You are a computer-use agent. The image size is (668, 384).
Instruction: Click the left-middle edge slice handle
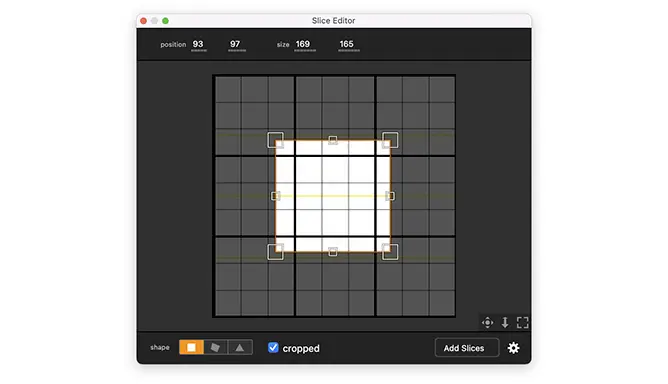click(276, 196)
